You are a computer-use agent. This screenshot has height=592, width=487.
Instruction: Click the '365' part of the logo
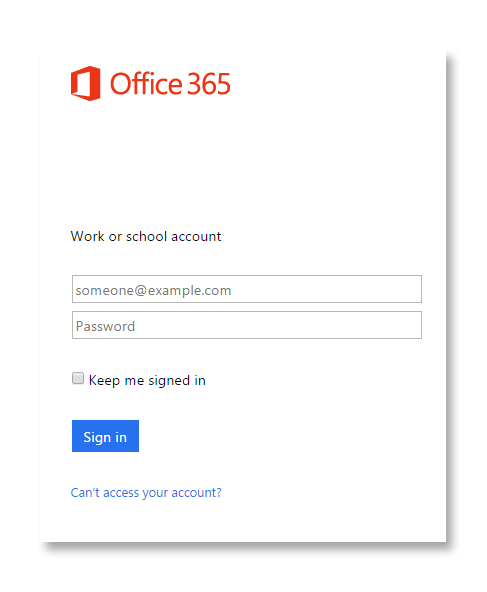click(x=209, y=84)
